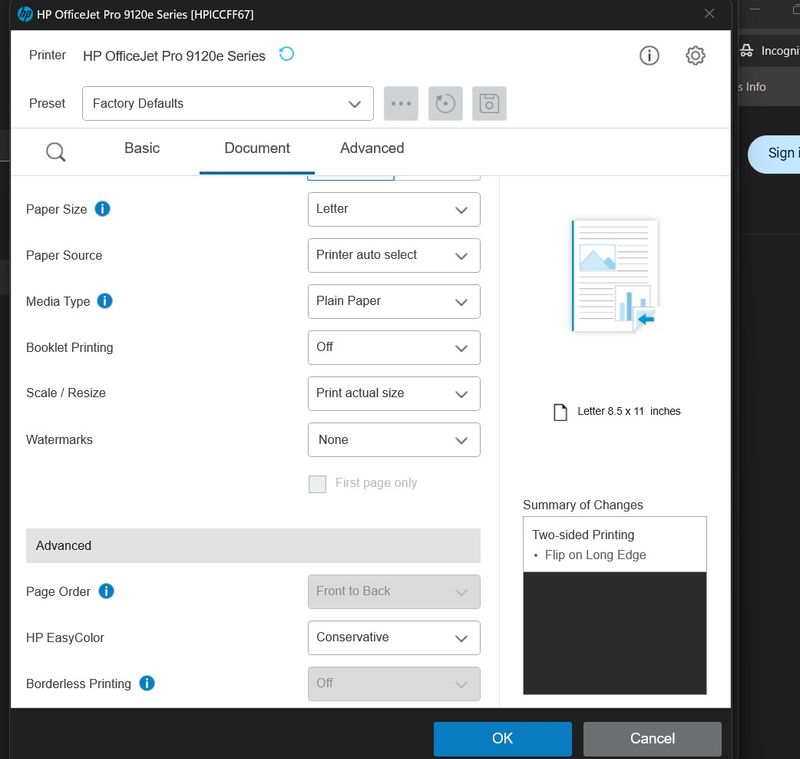Click Letter 8.5 x 11 inches label

pyautogui.click(x=629, y=411)
